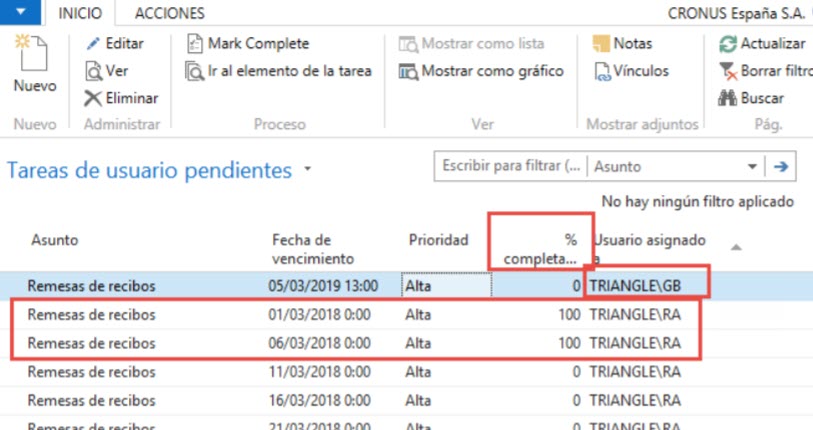
Task: Click the Ver magnifier icon
Action: [93, 71]
